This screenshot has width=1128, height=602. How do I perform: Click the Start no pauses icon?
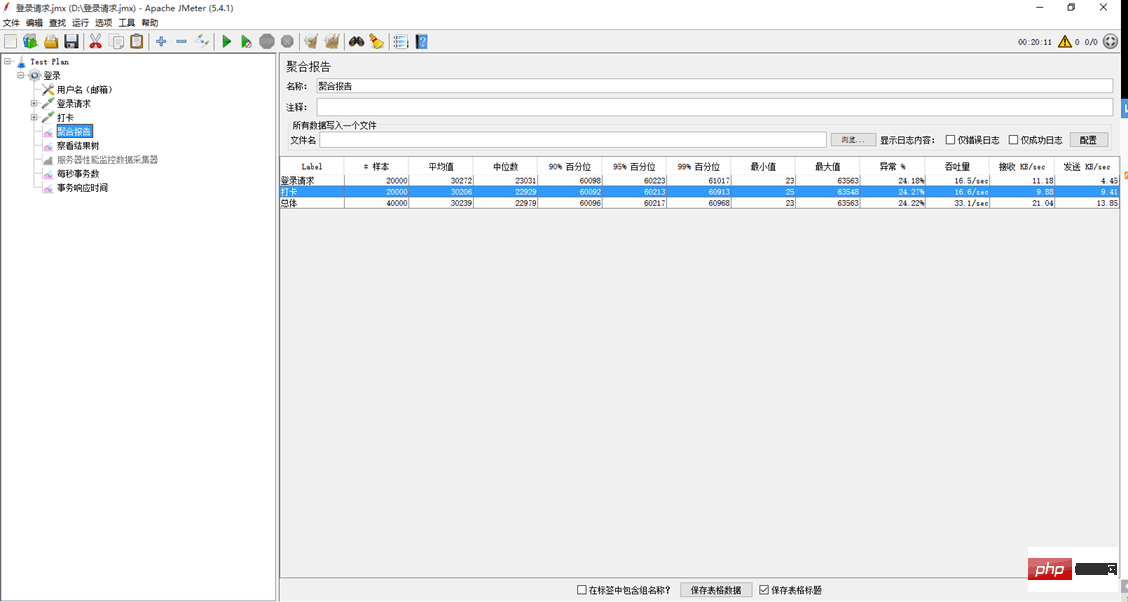pos(246,41)
